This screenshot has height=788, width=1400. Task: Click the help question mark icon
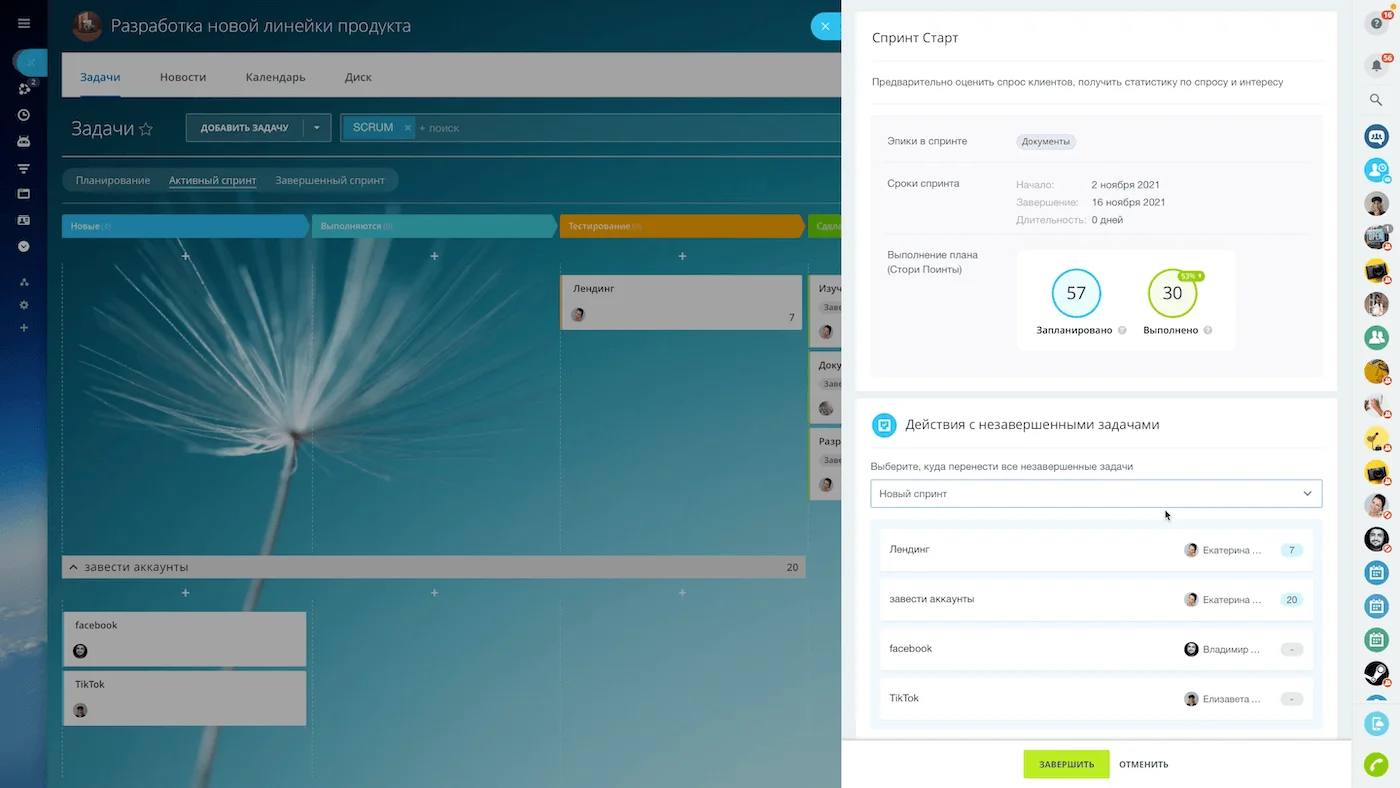[1376, 24]
